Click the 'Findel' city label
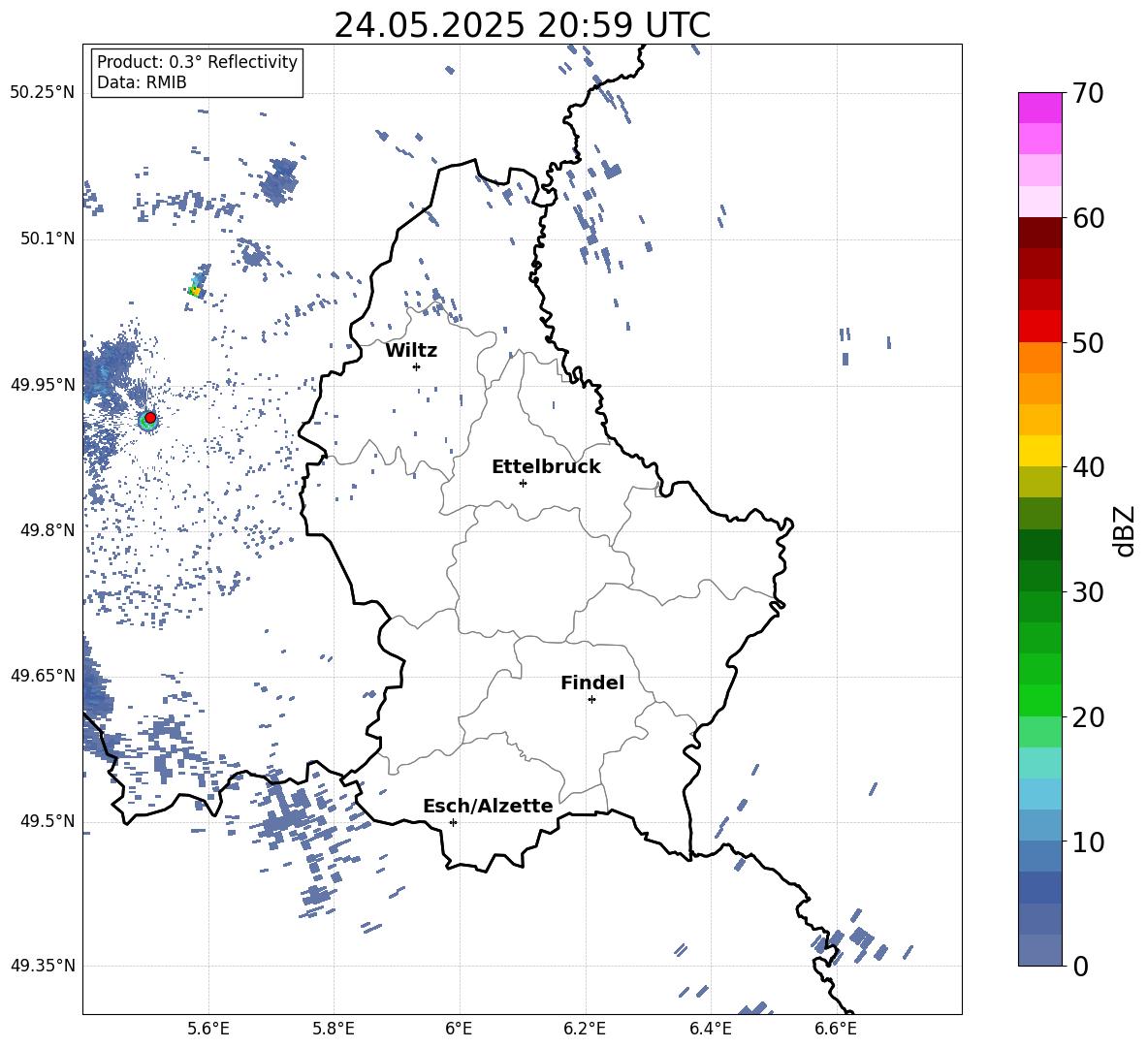The width and height of the screenshot is (1148, 1048). pos(592,683)
